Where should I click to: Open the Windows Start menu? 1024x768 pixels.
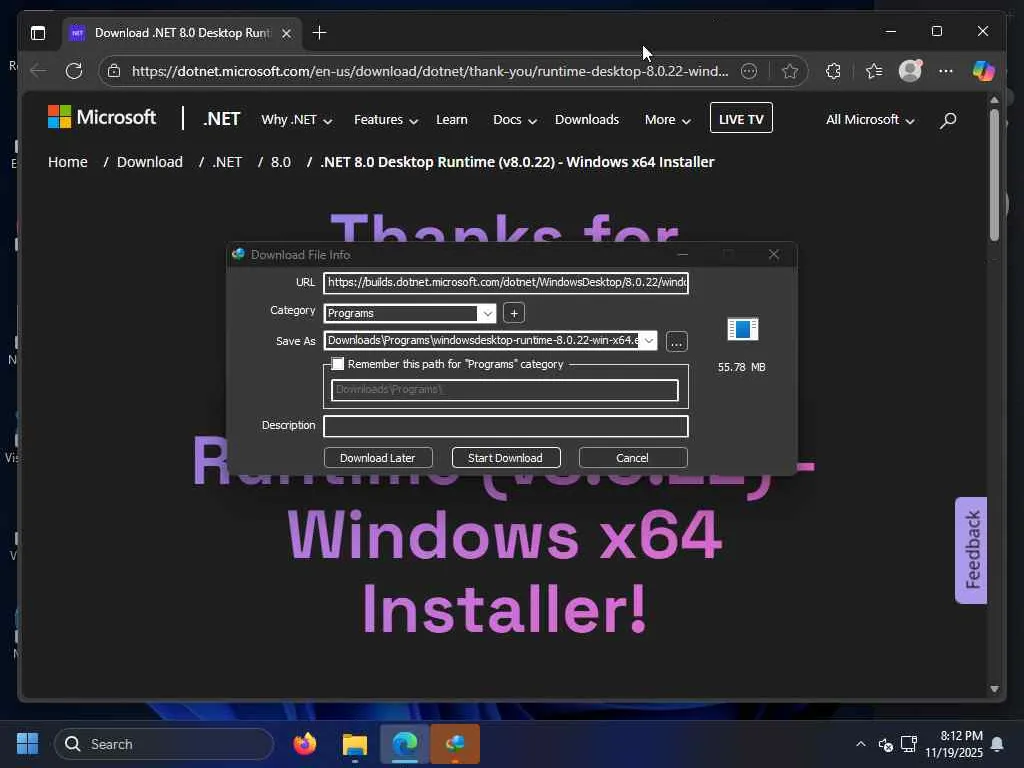pyautogui.click(x=27, y=744)
